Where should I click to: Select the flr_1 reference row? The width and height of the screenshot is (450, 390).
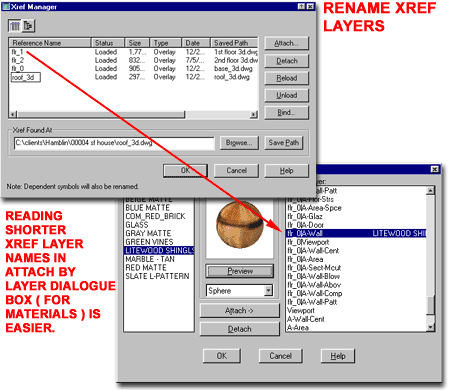click(134, 52)
